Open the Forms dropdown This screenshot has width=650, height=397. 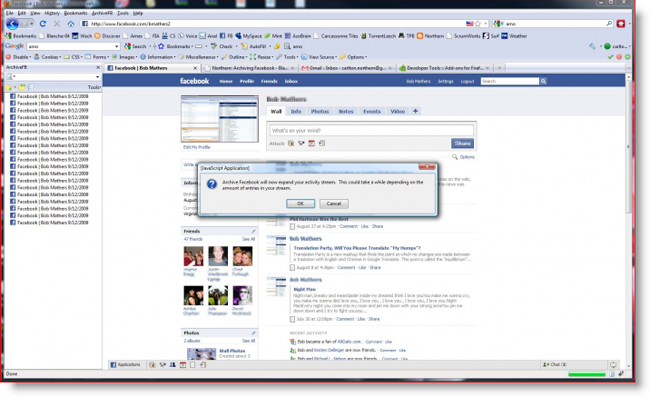pyautogui.click(x=97, y=57)
